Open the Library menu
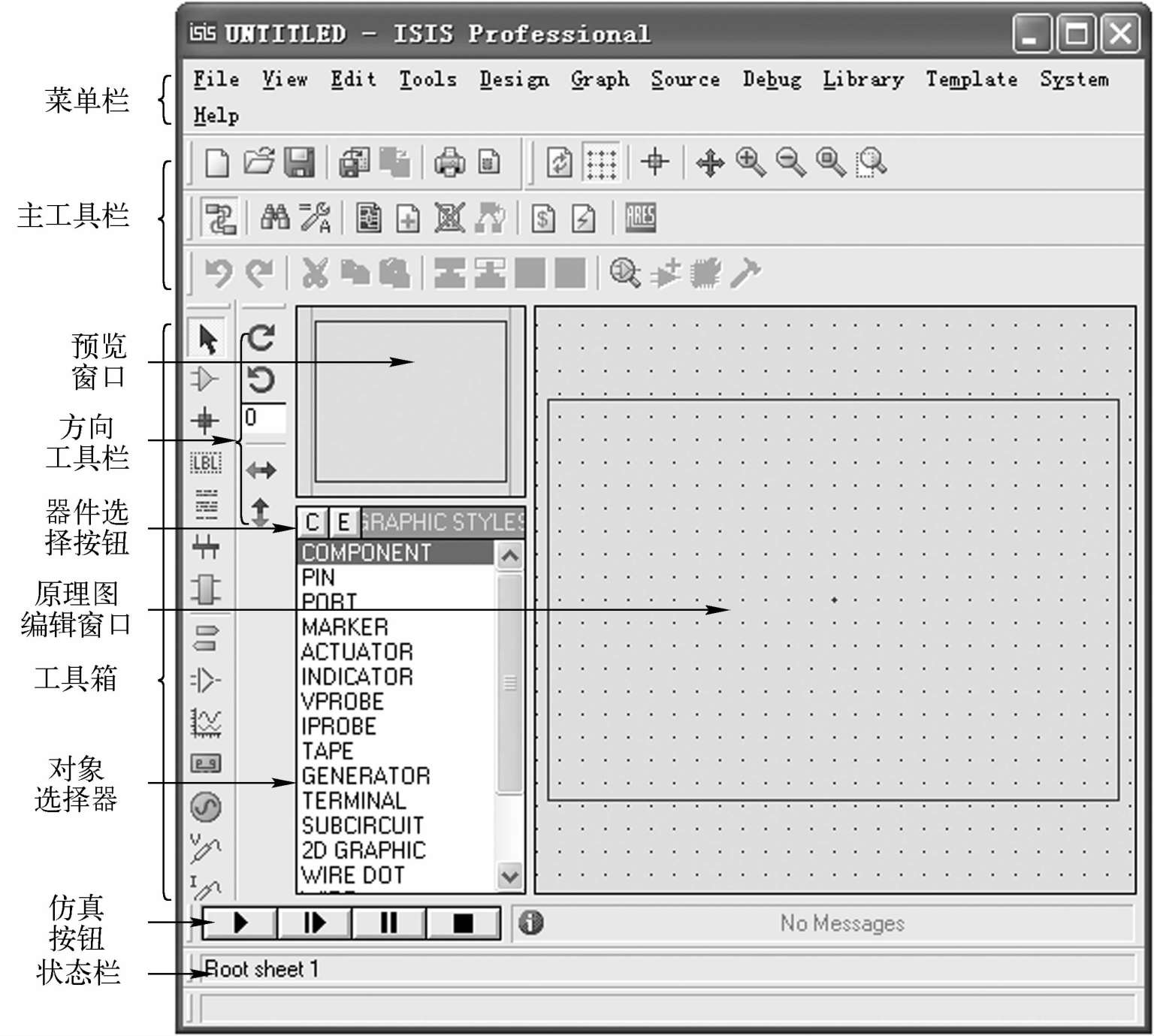1154x1036 pixels. 862,79
